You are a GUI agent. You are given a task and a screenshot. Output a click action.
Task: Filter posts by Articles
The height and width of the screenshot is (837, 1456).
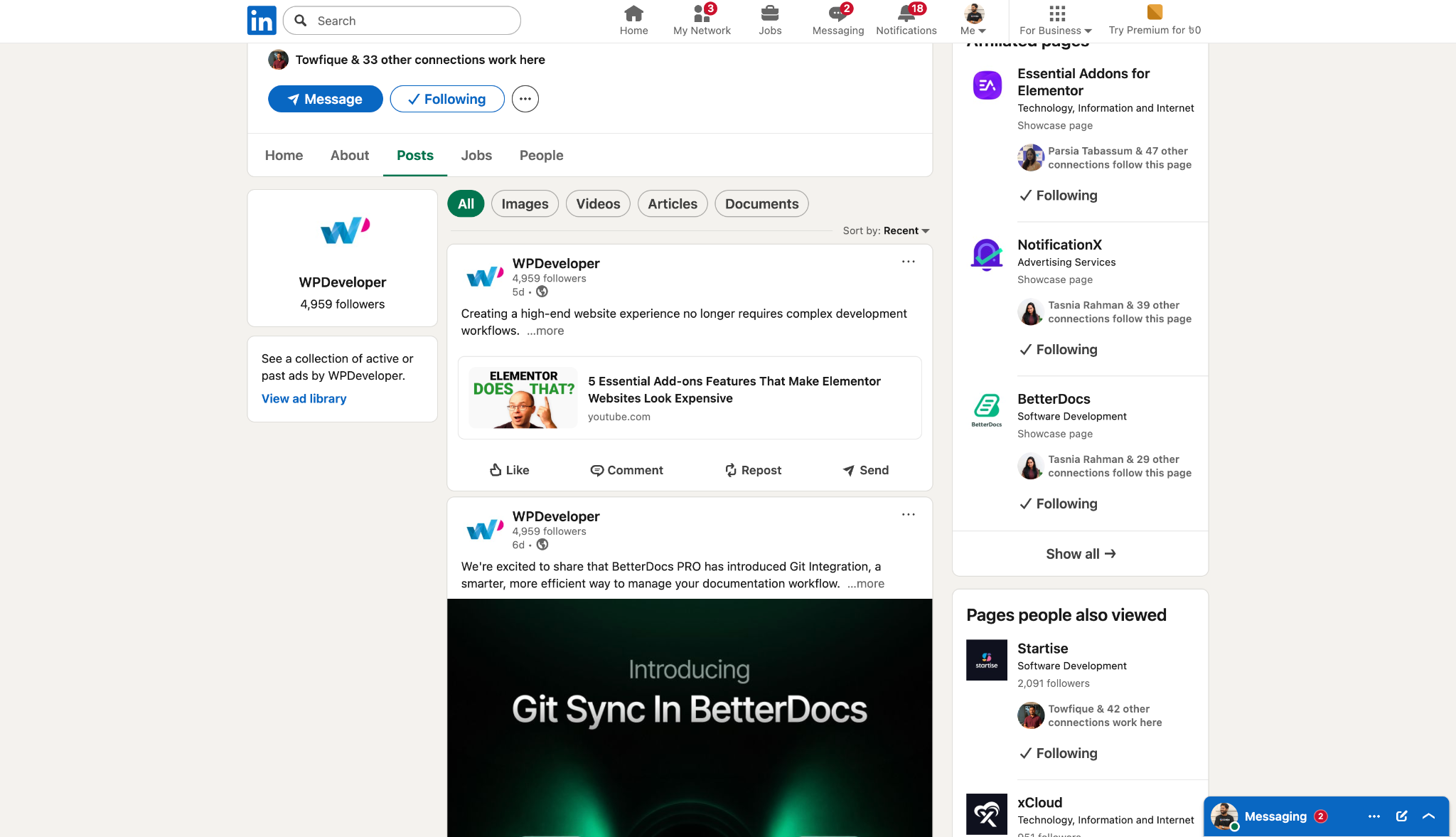[x=673, y=204]
